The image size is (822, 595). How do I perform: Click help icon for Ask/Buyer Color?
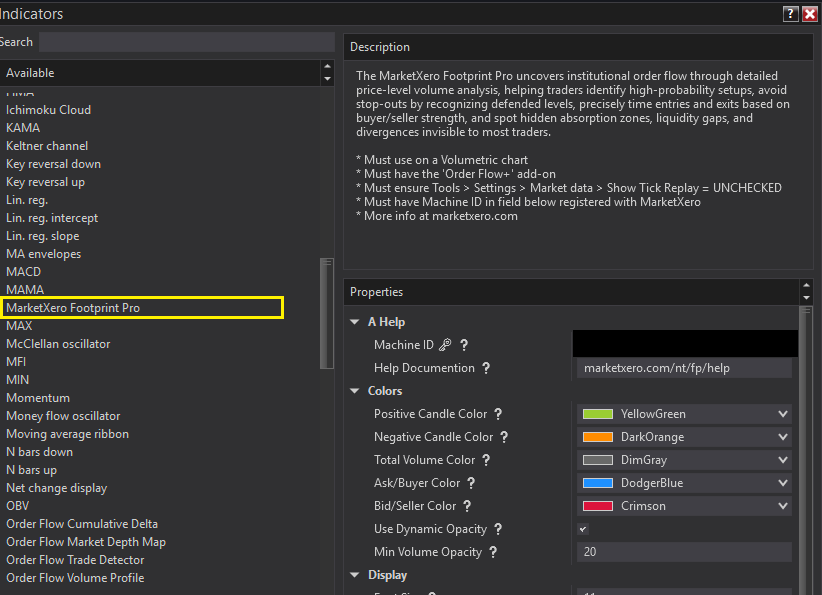click(x=471, y=483)
